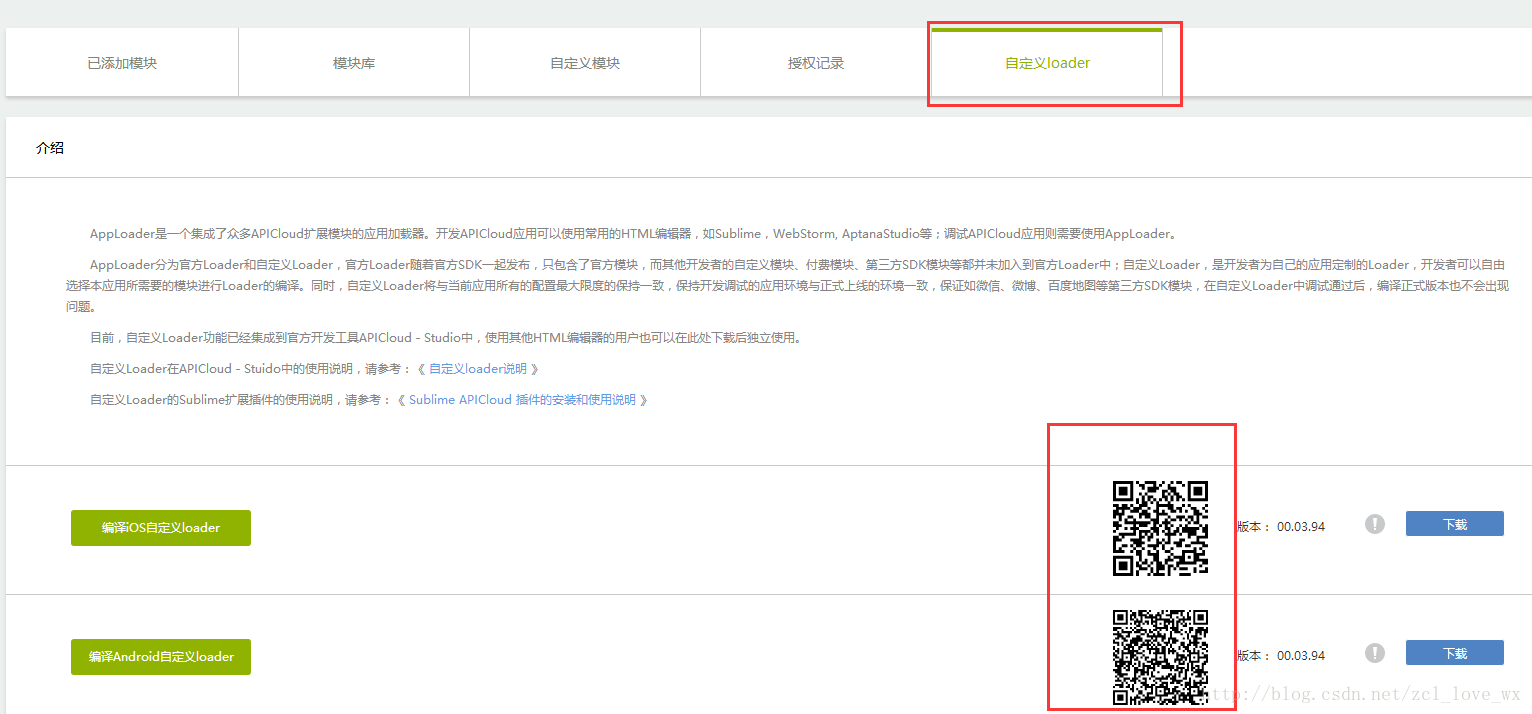The image size is (1532, 714).
Task: Click the 编译iOS自定义loader button
Action: click(x=161, y=528)
